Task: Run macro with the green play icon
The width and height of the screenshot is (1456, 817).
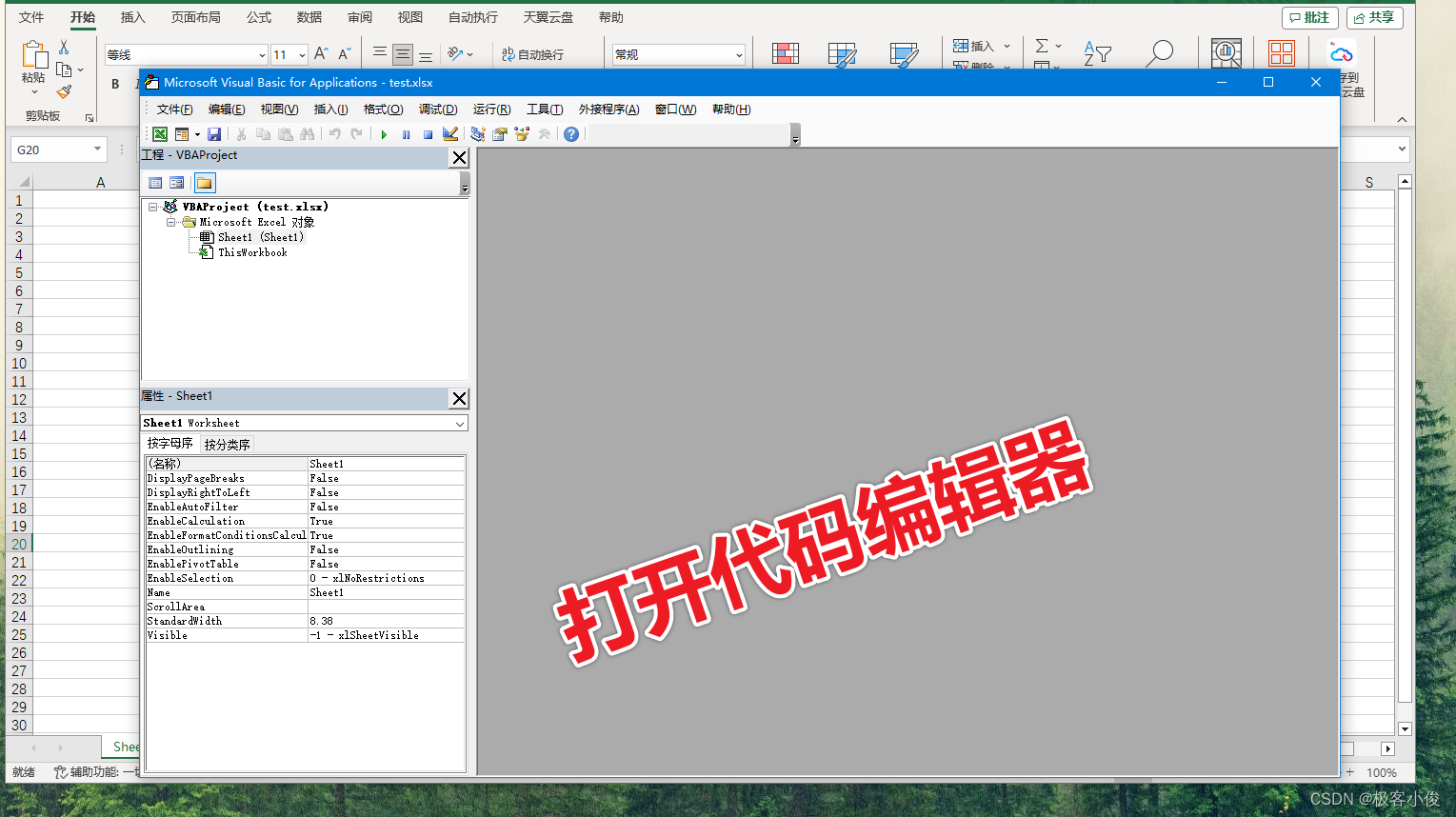Action: [384, 134]
